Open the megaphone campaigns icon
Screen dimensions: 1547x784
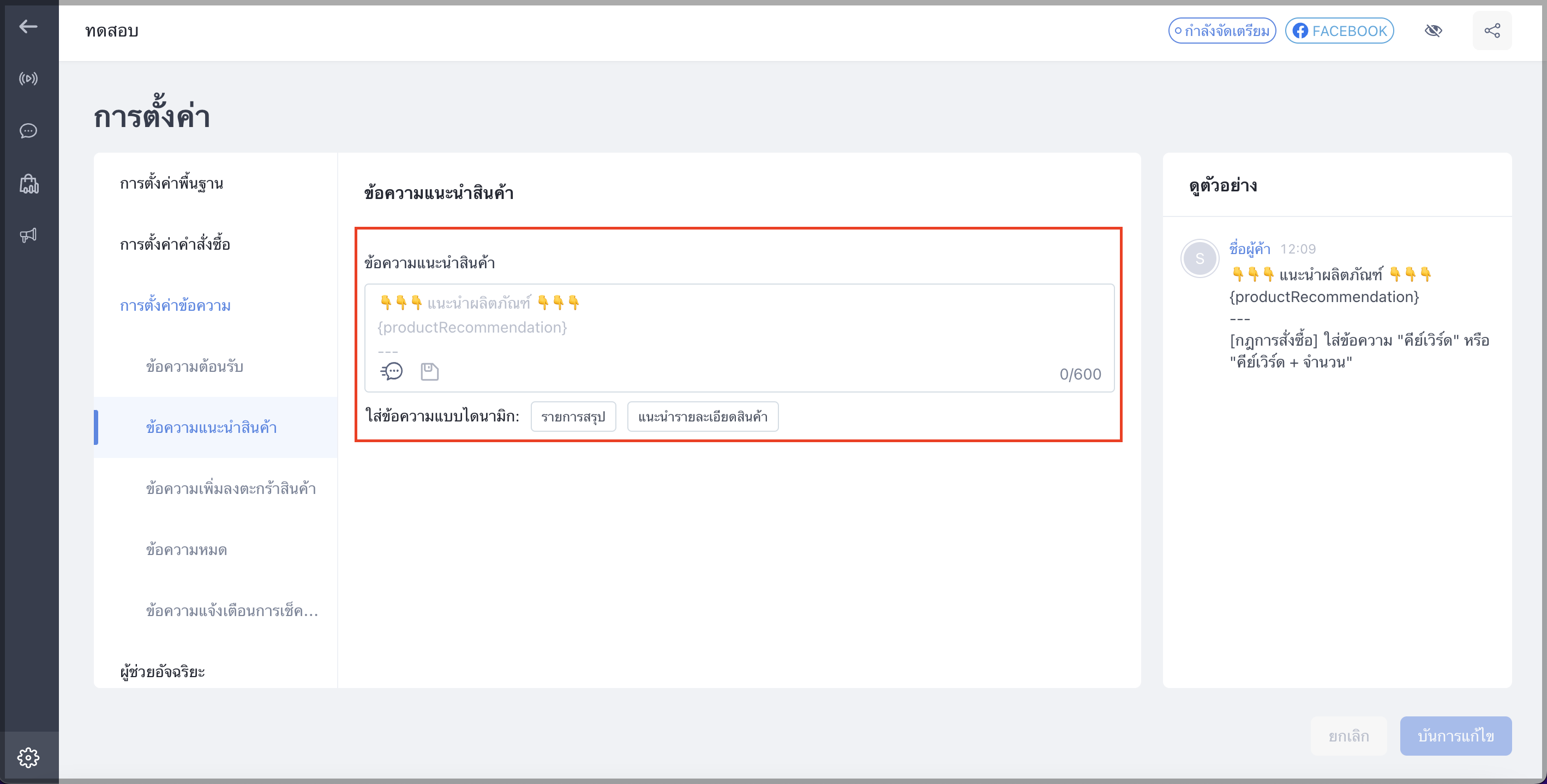(x=28, y=236)
